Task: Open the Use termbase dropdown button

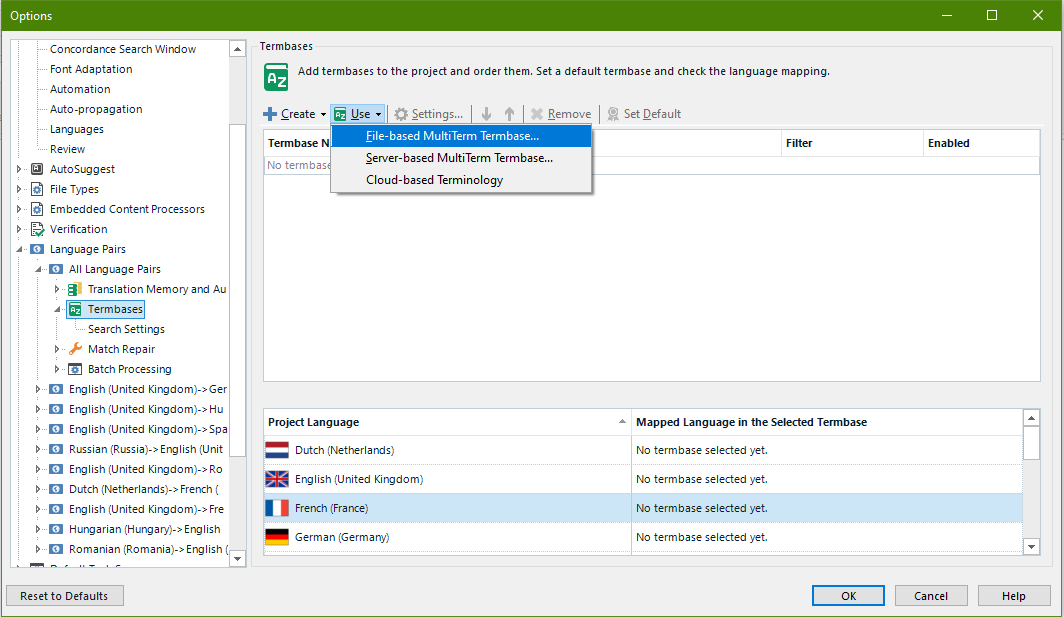Action: tap(358, 114)
